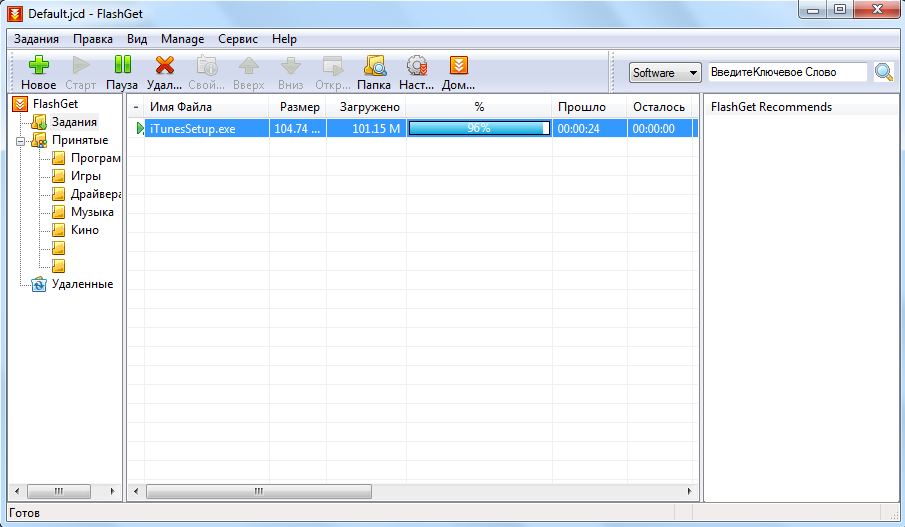
Task: Click left arrow of task list scrollbar
Action: point(136,491)
